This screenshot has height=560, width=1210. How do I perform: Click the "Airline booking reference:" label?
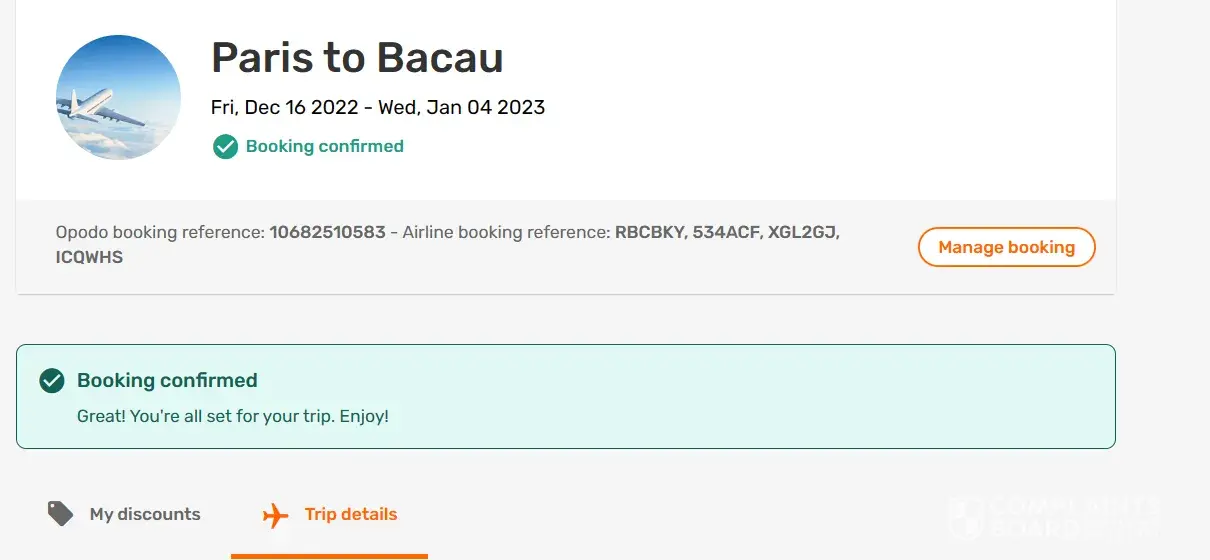point(506,233)
